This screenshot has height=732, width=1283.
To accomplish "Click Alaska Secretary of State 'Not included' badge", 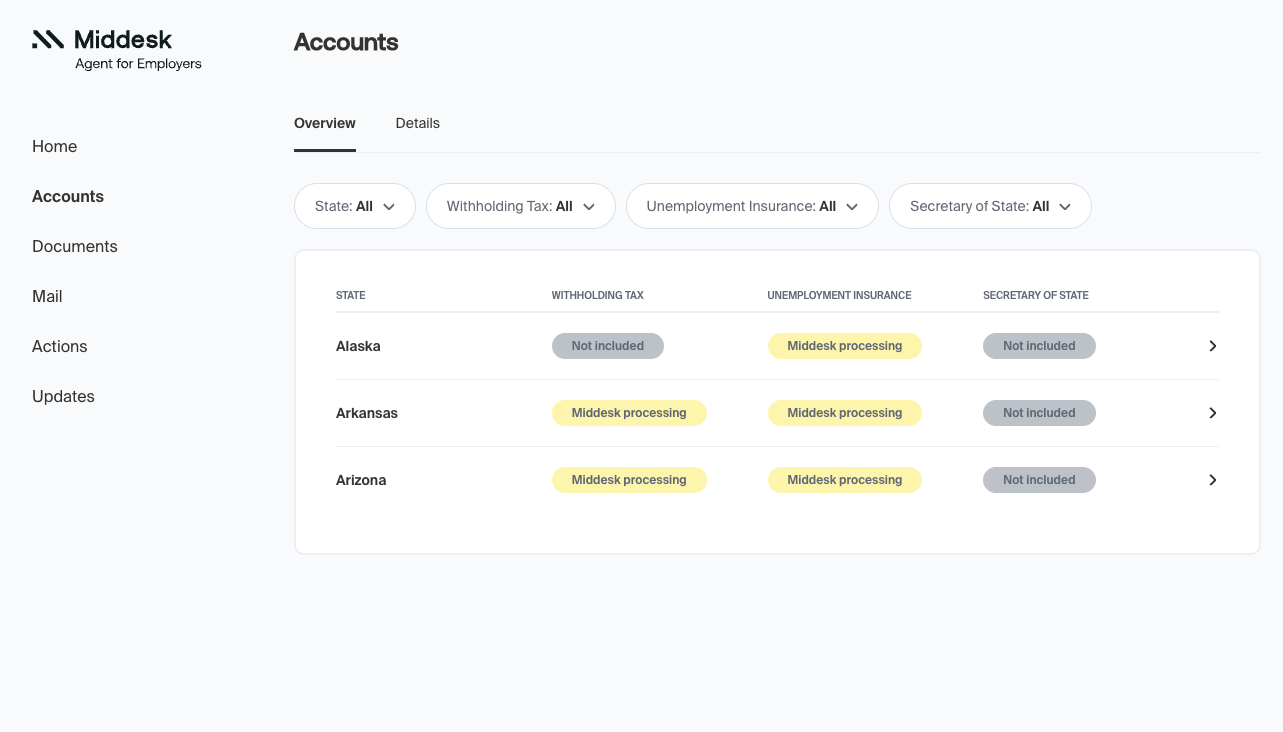I will 1039,346.
